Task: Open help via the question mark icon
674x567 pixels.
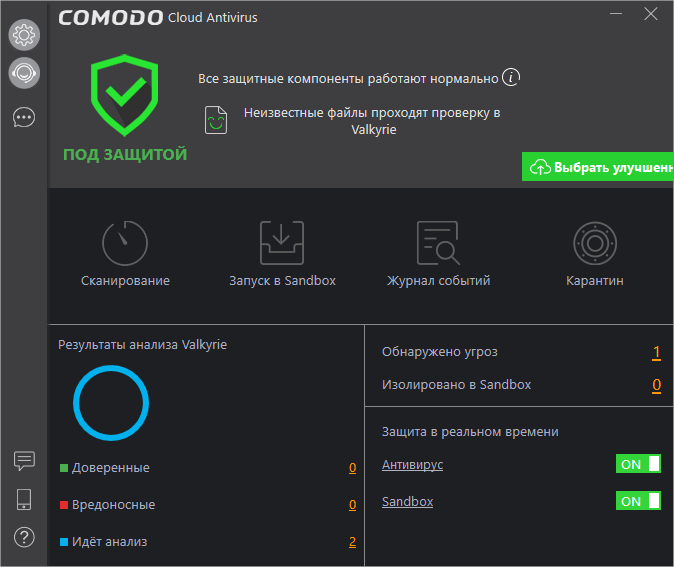Action: tap(24, 537)
